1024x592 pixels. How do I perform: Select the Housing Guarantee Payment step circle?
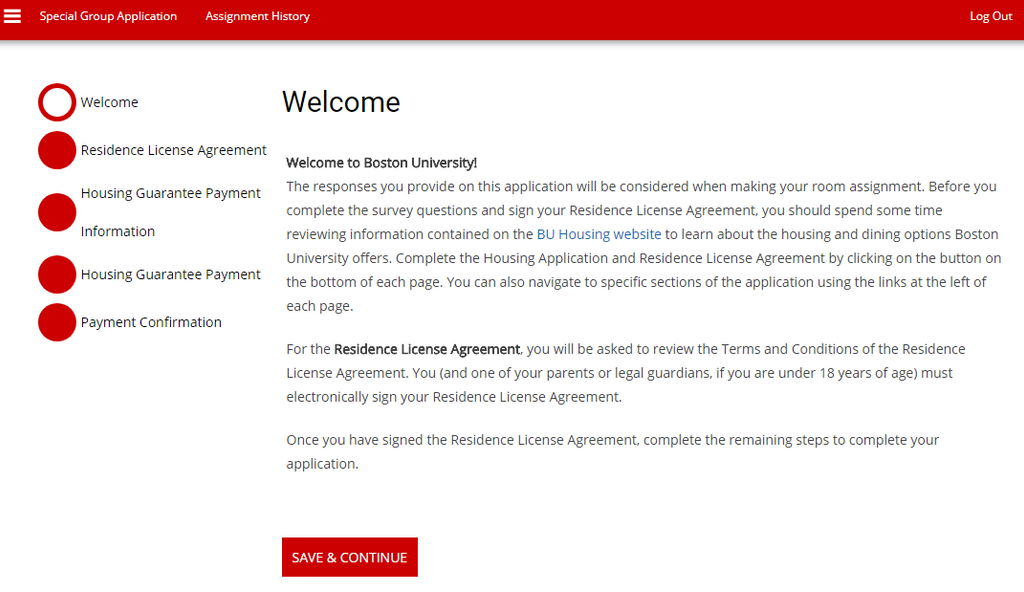click(x=57, y=274)
